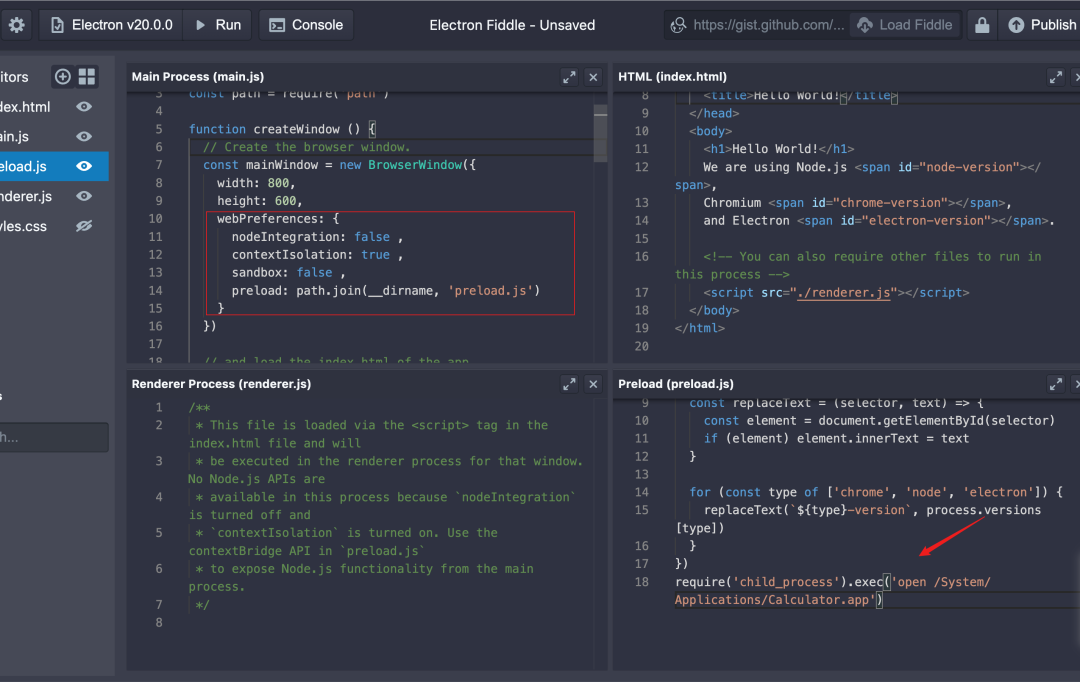1080x682 pixels.
Task: Toggle visibility of renderer.js editor
Action: (x=84, y=196)
